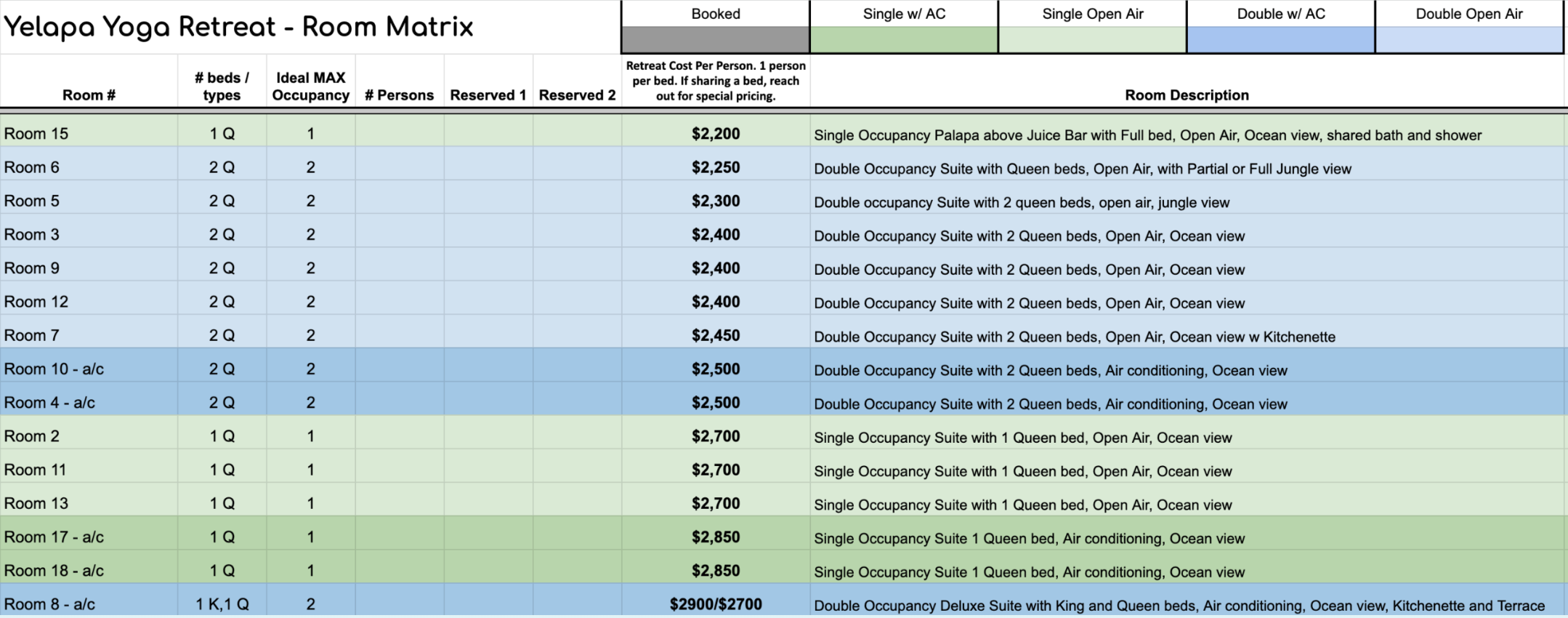Select the Double w/ AC blue swatch
The image size is (1568, 618).
coord(1281,39)
